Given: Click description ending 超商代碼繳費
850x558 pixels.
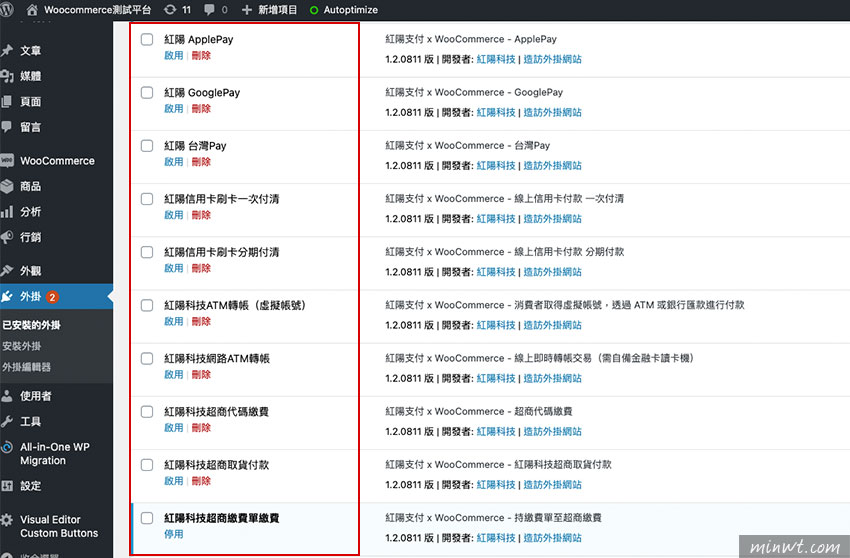Looking at the screenshot, I should (x=479, y=411).
